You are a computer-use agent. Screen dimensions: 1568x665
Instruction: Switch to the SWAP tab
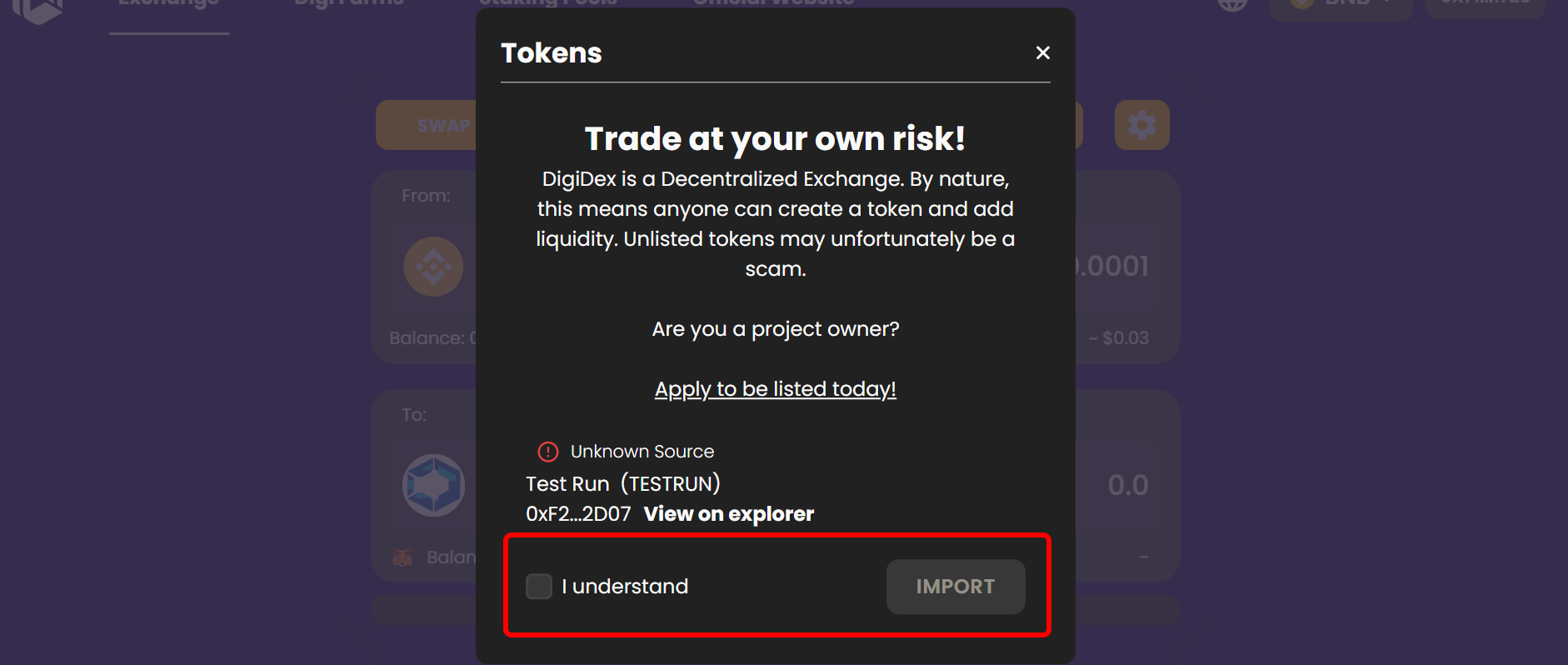click(443, 125)
